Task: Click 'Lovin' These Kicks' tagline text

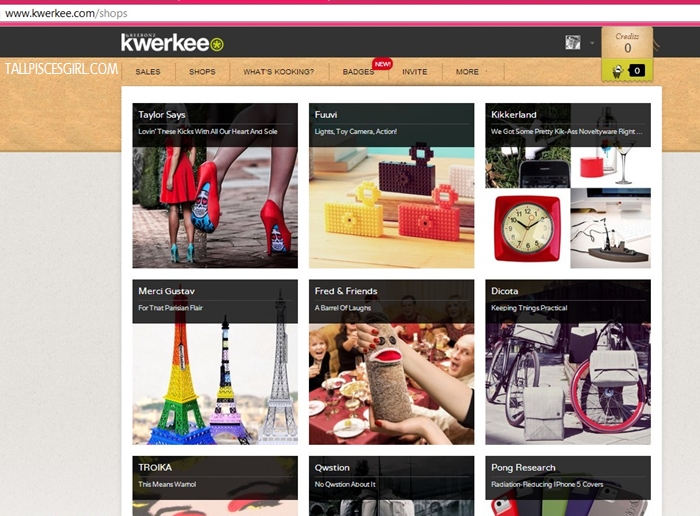Action: tap(208, 132)
